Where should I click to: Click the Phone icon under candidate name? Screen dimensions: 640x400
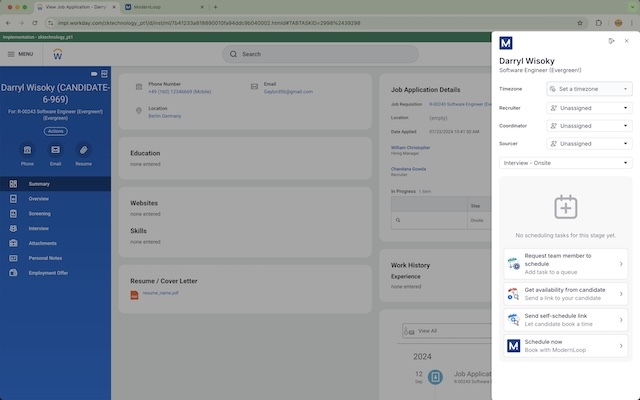27,150
